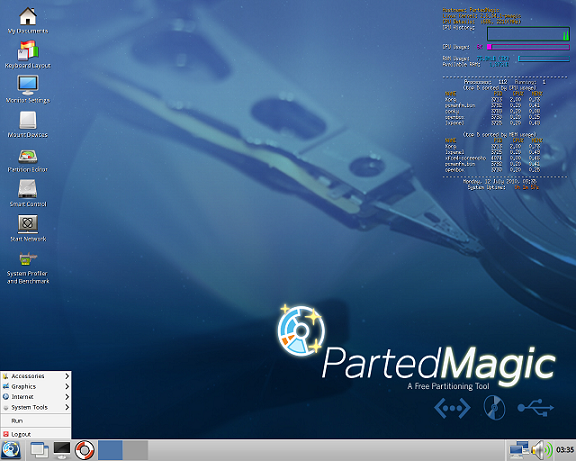Click the Parted Magic start menu button
This screenshot has height=461, width=576.
pos(11,450)
